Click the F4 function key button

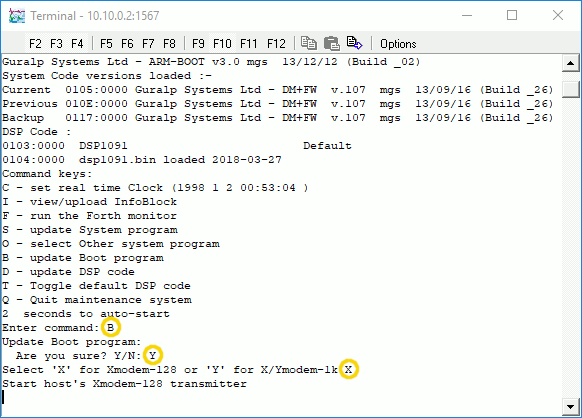point(77,44)
